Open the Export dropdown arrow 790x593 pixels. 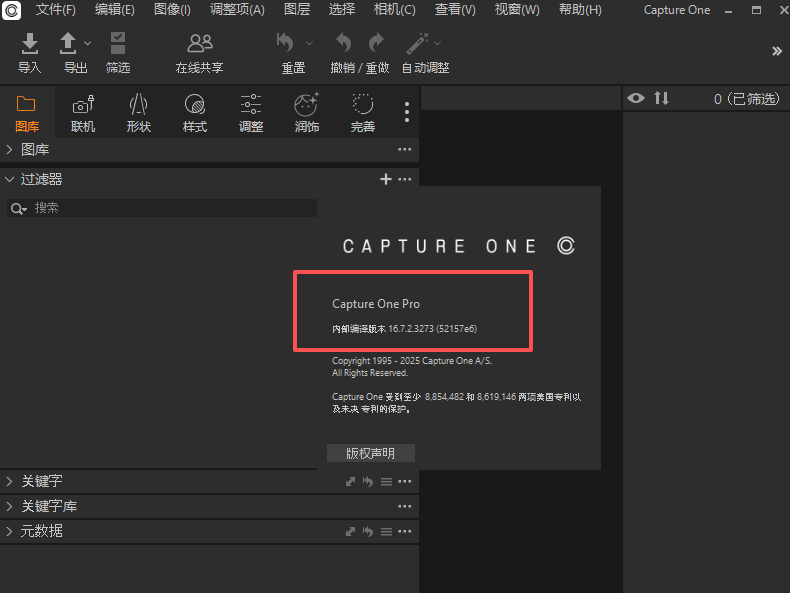[88, 43]
